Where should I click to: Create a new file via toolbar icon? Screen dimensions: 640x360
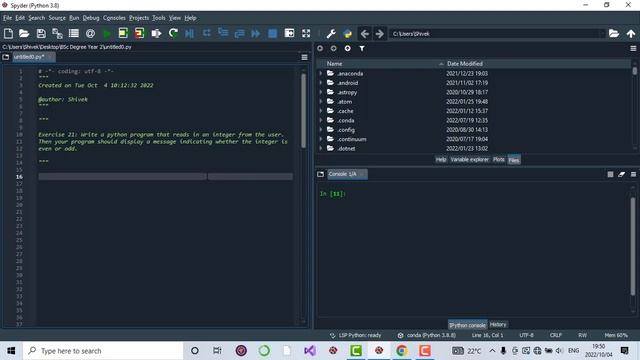pyautogui.click(x=8, y=33)
